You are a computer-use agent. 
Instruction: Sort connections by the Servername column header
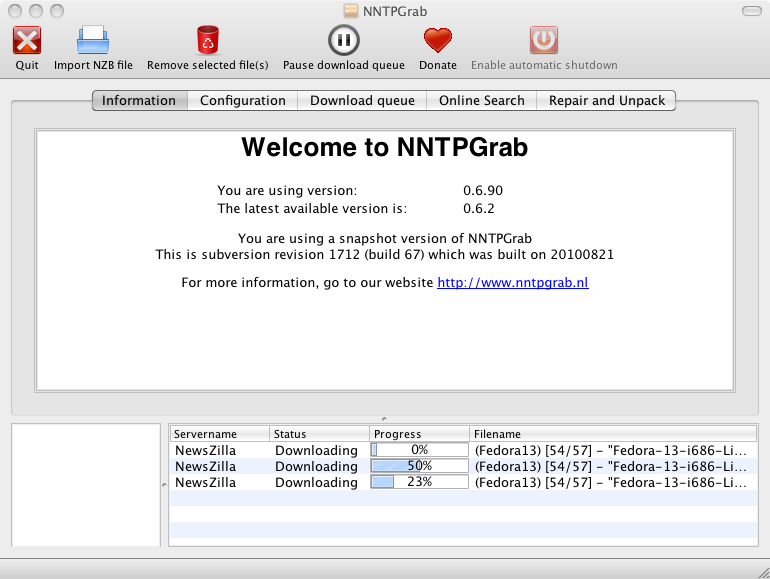coord(219,434)
